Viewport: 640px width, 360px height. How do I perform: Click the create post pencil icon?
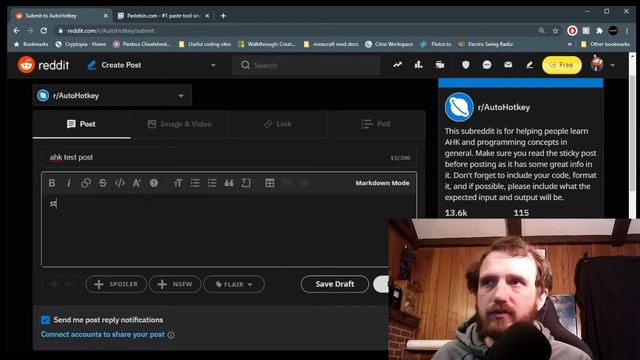click(x=529, y=64)
